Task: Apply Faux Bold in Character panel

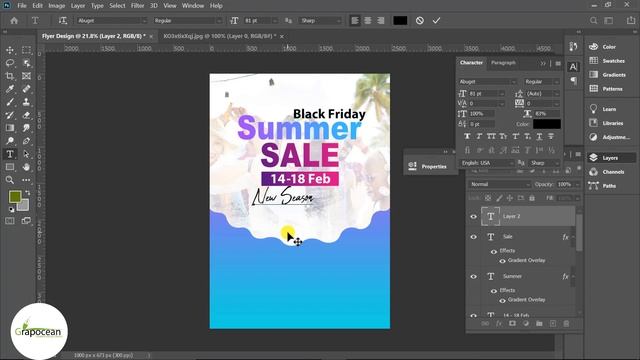Action: pyautogui.click(x=467, y=136)
